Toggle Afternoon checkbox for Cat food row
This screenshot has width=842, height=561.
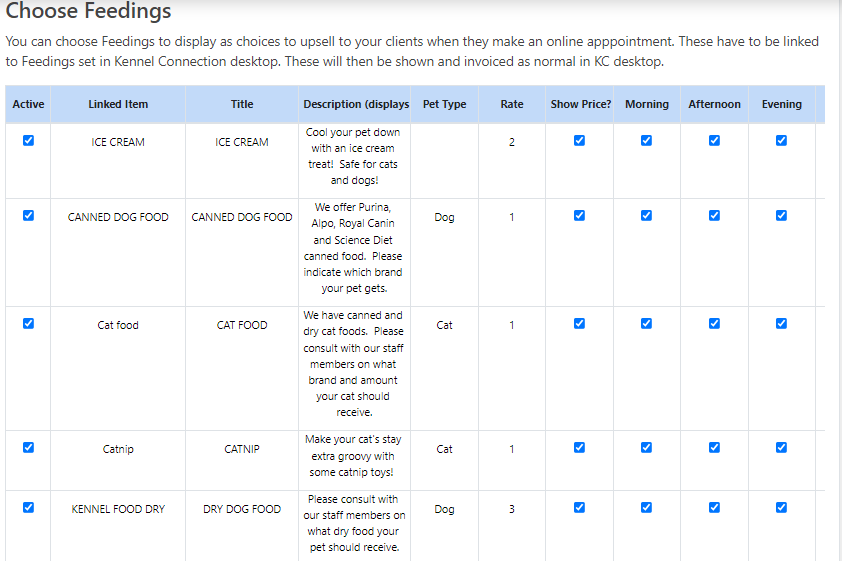pyautogui.click(x=714, y=324)
